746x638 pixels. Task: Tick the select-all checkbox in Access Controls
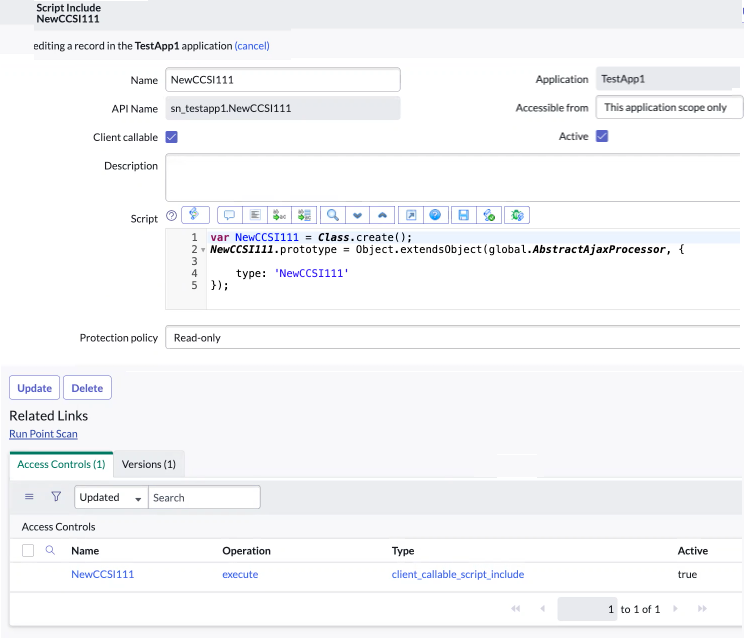tap(28, 550)
